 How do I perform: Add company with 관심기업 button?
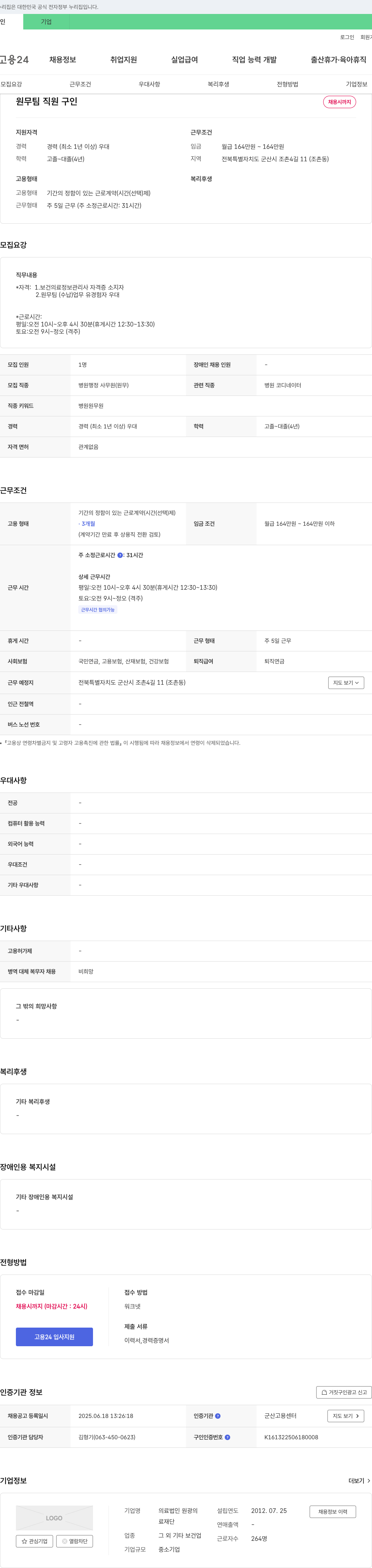coord(34,1541)
